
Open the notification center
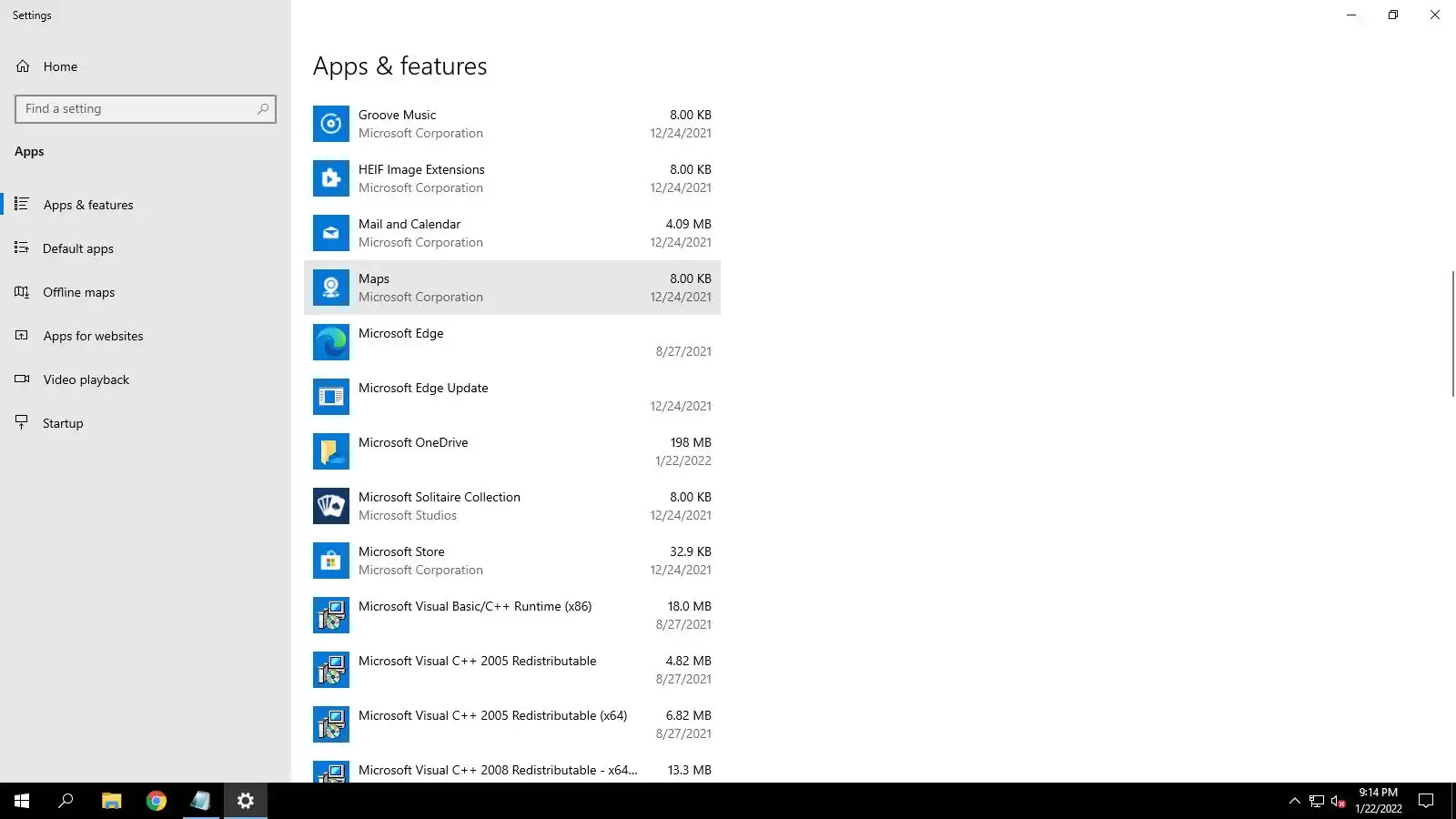pos(1426,801)
